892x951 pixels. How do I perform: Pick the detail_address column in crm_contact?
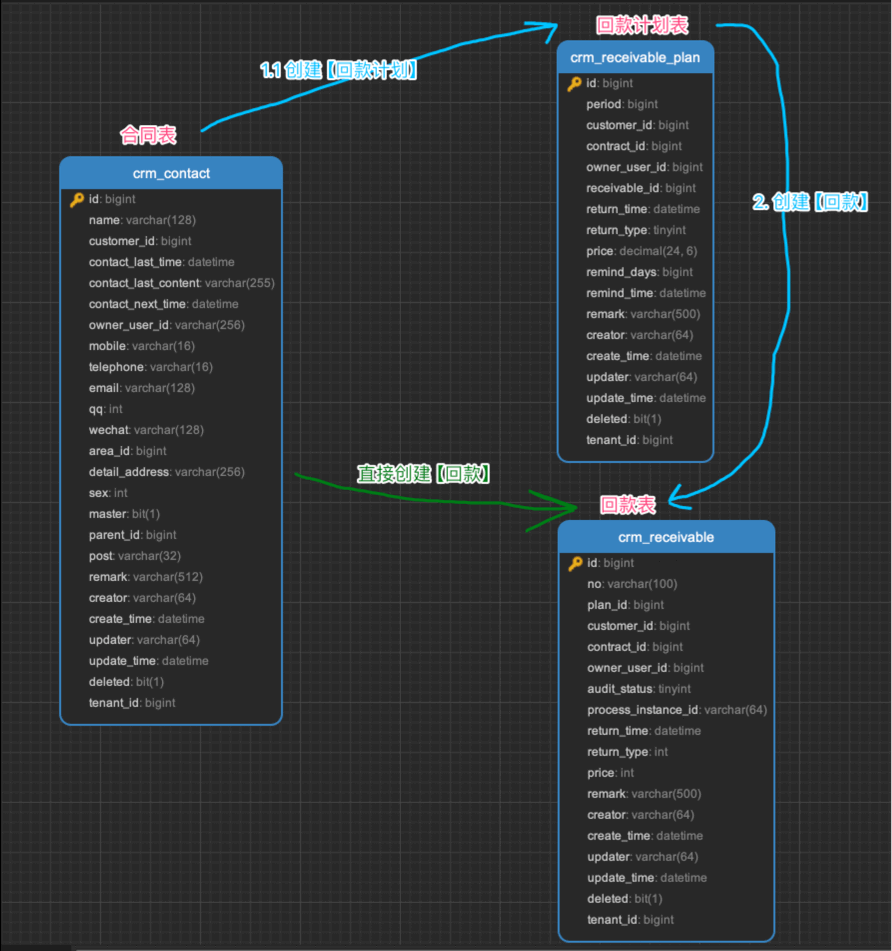click(166, 472)
